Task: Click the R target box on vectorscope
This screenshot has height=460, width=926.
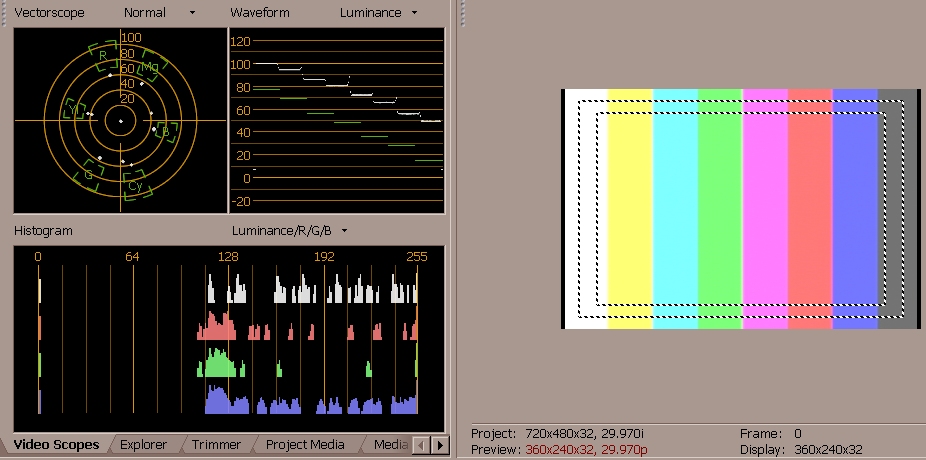Action: tap(103, 56)
